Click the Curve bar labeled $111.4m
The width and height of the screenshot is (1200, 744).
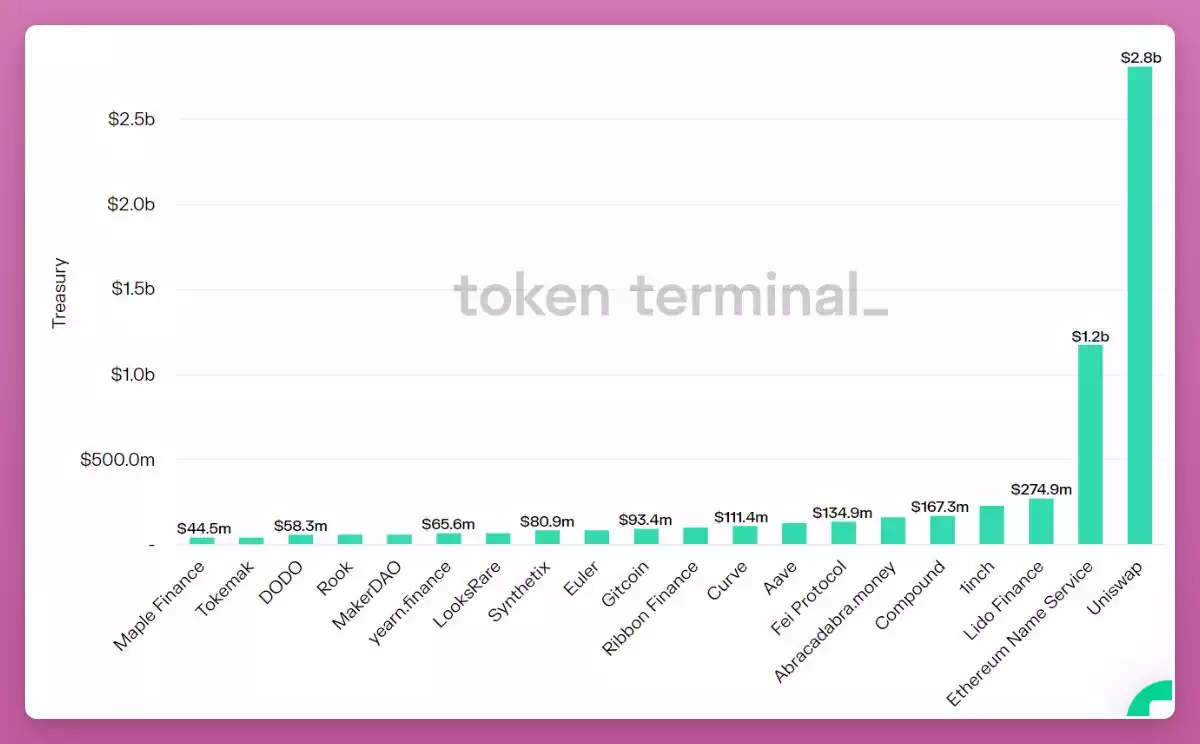(x=745, y=535)
